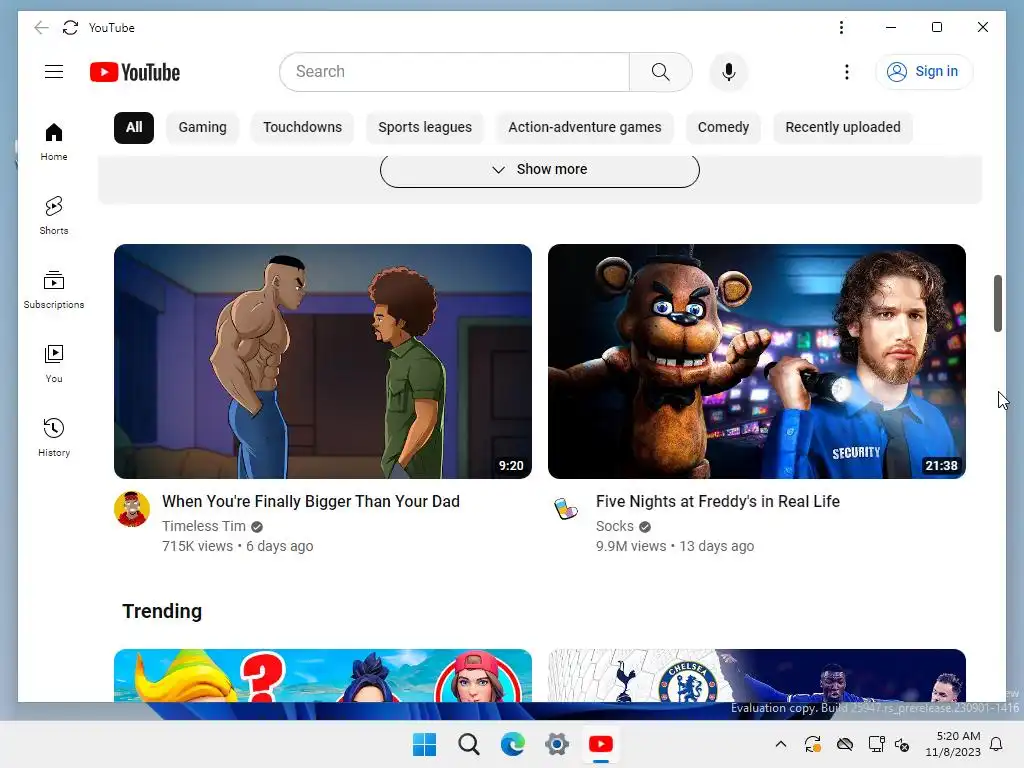
Task: Open 'Bigger Than Your Dad' video thumbnail
Action: [323, 361]
